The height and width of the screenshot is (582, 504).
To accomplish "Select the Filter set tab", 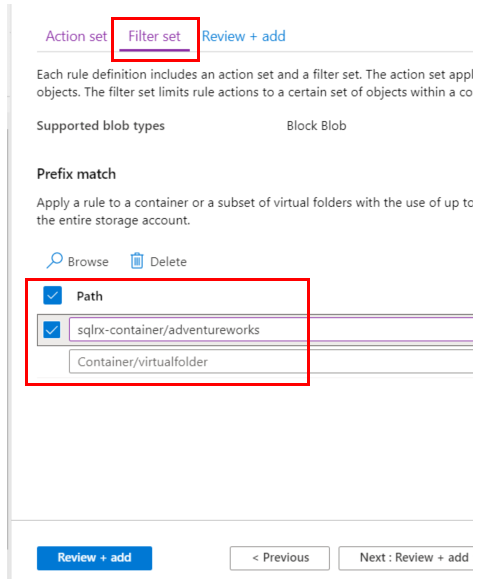I will [x=154, y=36].
